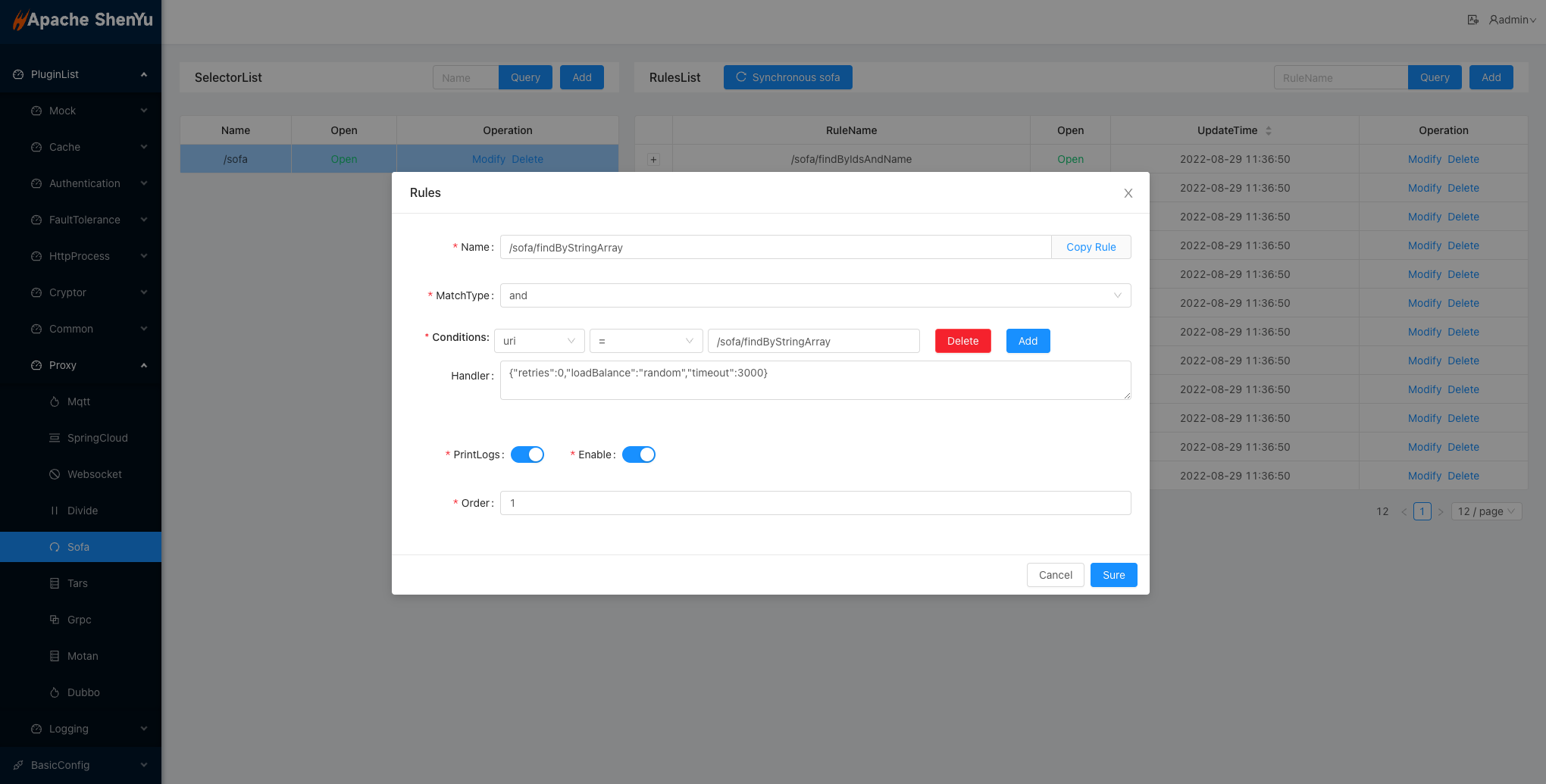Screen dimensions: 1546x784
Task: Click into the Order input field
Action: click(x=815, y=503)
